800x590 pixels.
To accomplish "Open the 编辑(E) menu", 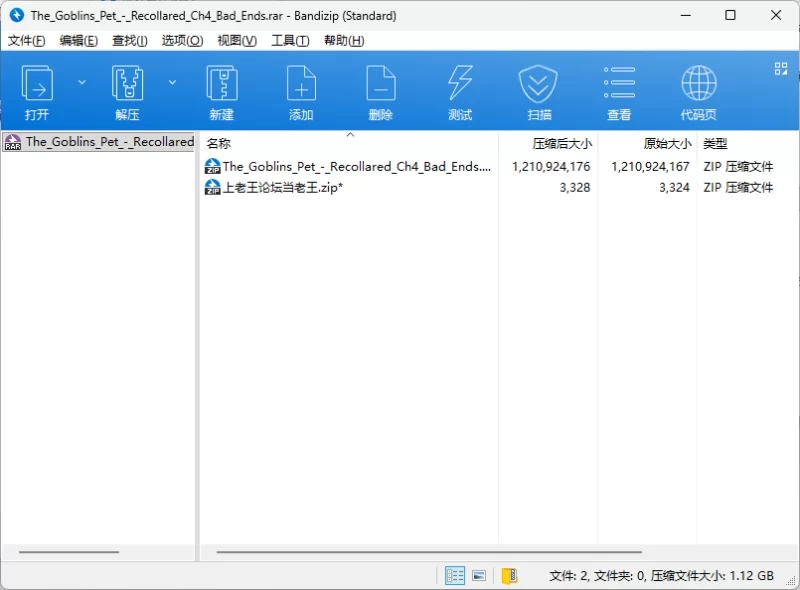I will [79, 40].
